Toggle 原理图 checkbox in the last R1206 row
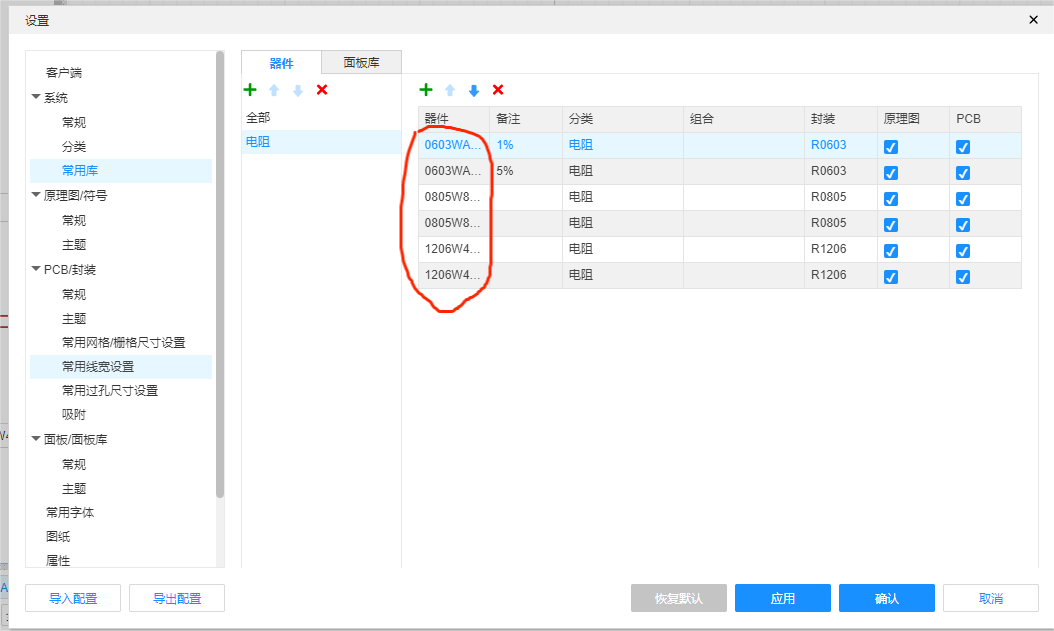Screen dimensions: 1054x631 point(891,276)
